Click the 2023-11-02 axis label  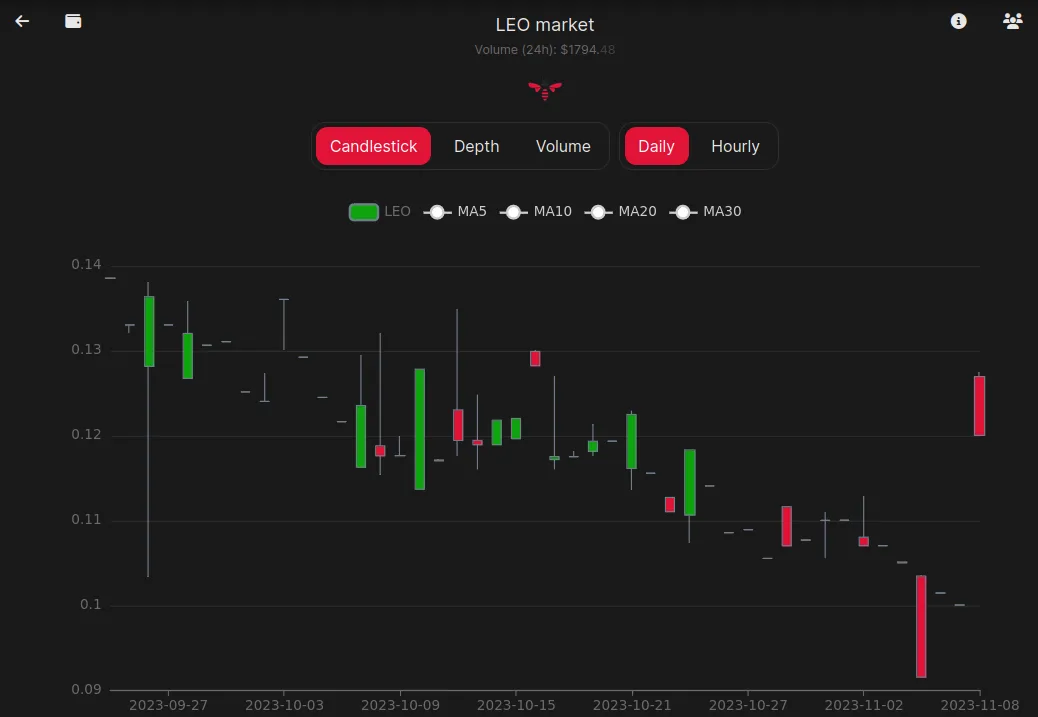pyautogui.click(x=863, y=705)
